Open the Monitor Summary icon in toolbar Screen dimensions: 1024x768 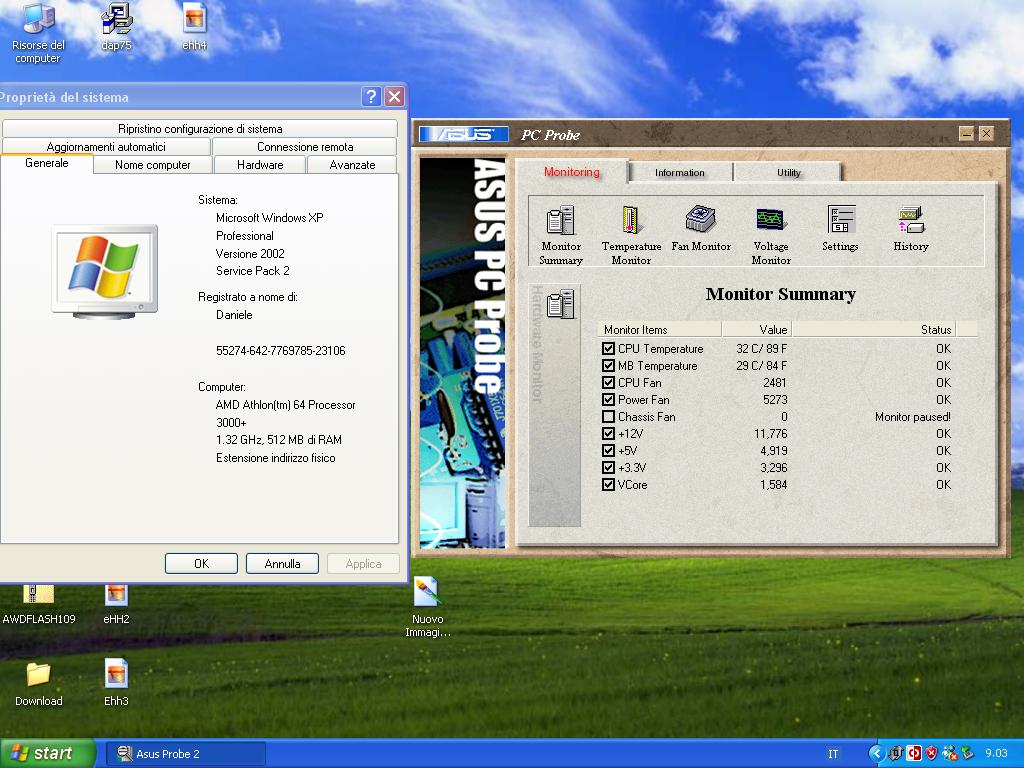click(x=560, y=235)
